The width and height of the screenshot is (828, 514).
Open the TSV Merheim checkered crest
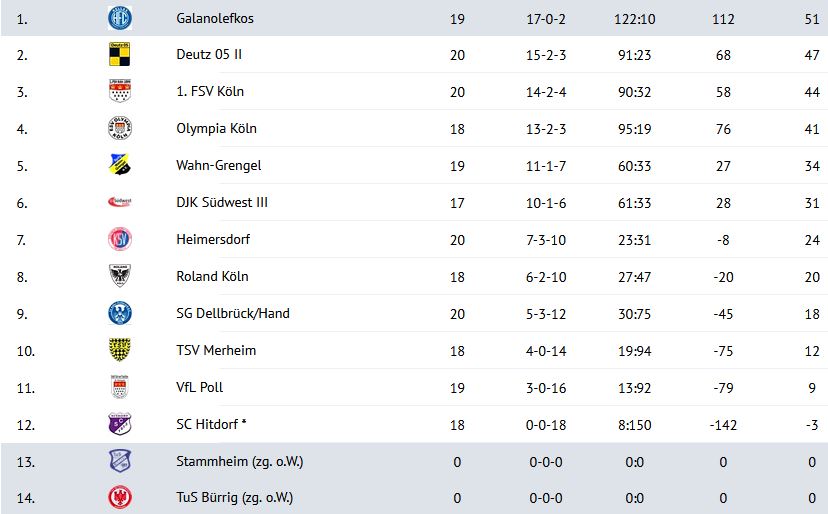coord(120,350)
